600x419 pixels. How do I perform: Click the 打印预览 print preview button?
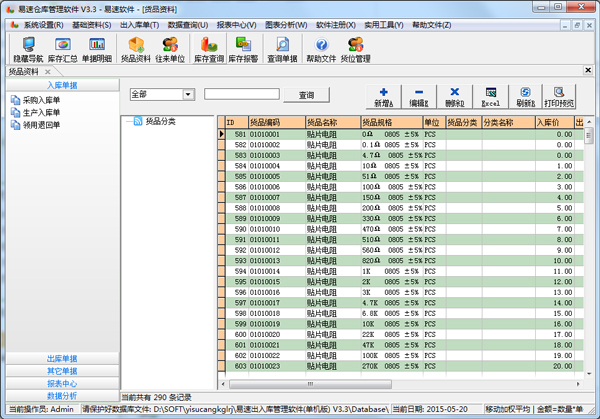click(x=558, y=96)
